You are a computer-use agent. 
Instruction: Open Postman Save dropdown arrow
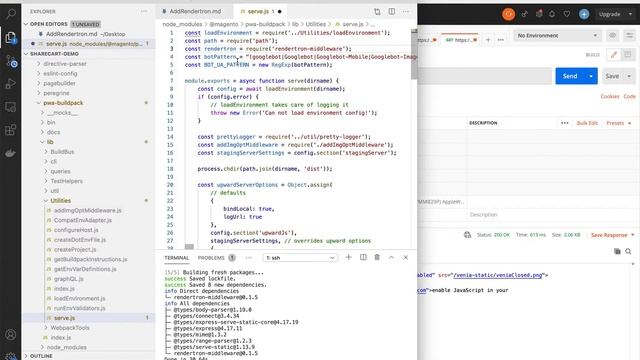click(x=629, y=76)
